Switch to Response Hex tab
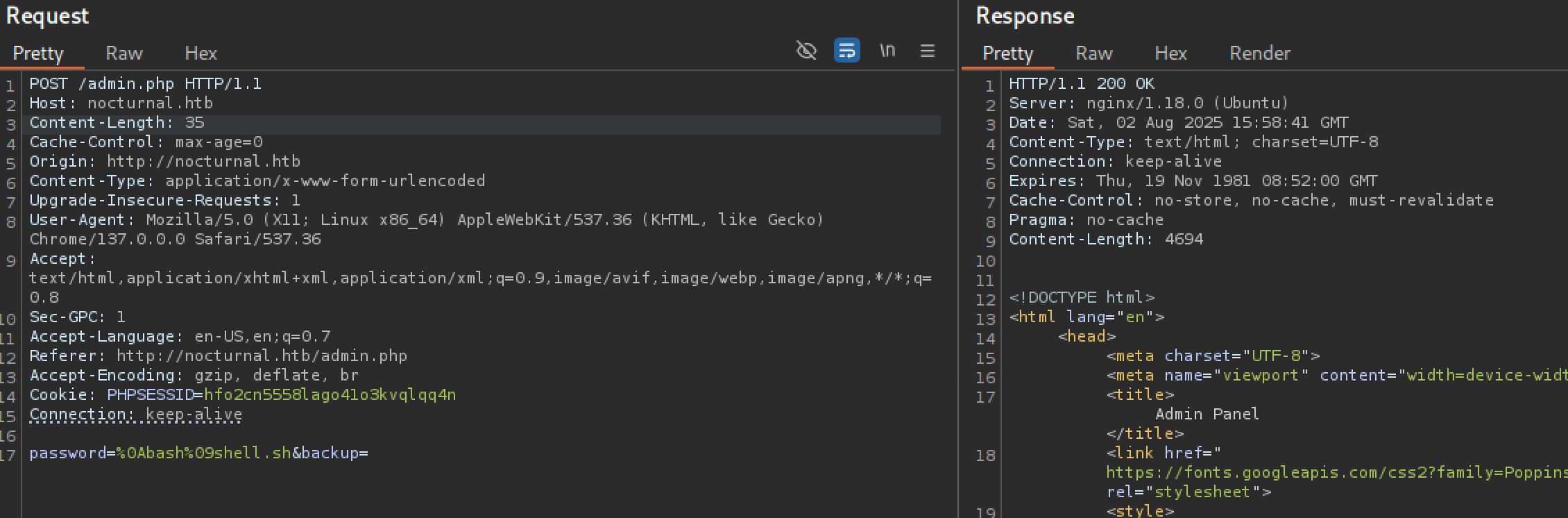 1171,53
